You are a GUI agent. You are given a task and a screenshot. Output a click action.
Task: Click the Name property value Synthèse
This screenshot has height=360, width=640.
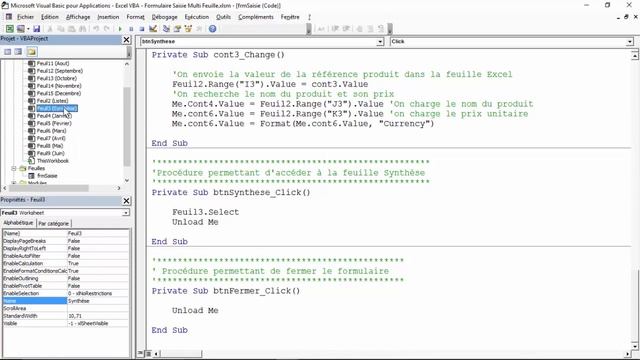98,301
